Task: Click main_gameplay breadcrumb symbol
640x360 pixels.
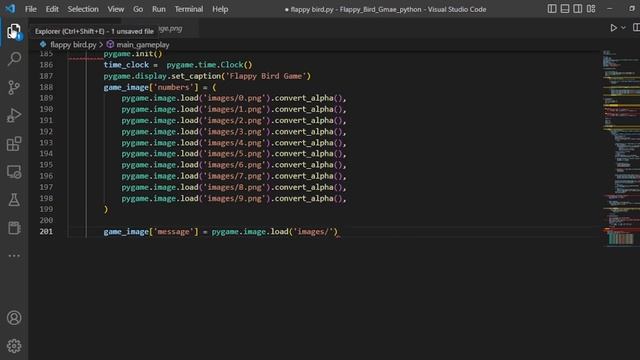Action: 142,44
